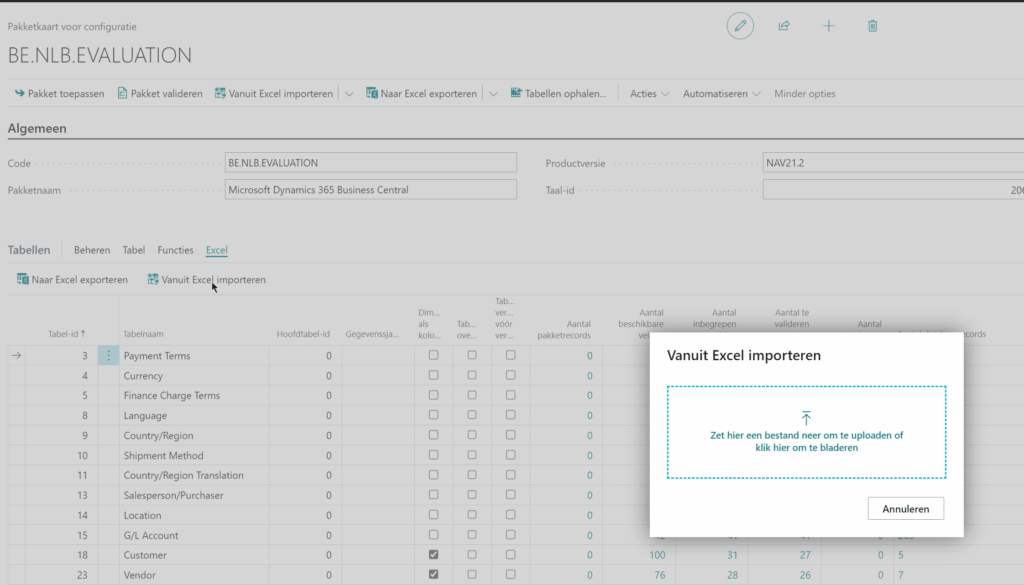Expand the Automatiseren dropdown menu
Viewport: 1024px width, 585px height.
pos(721,94)
